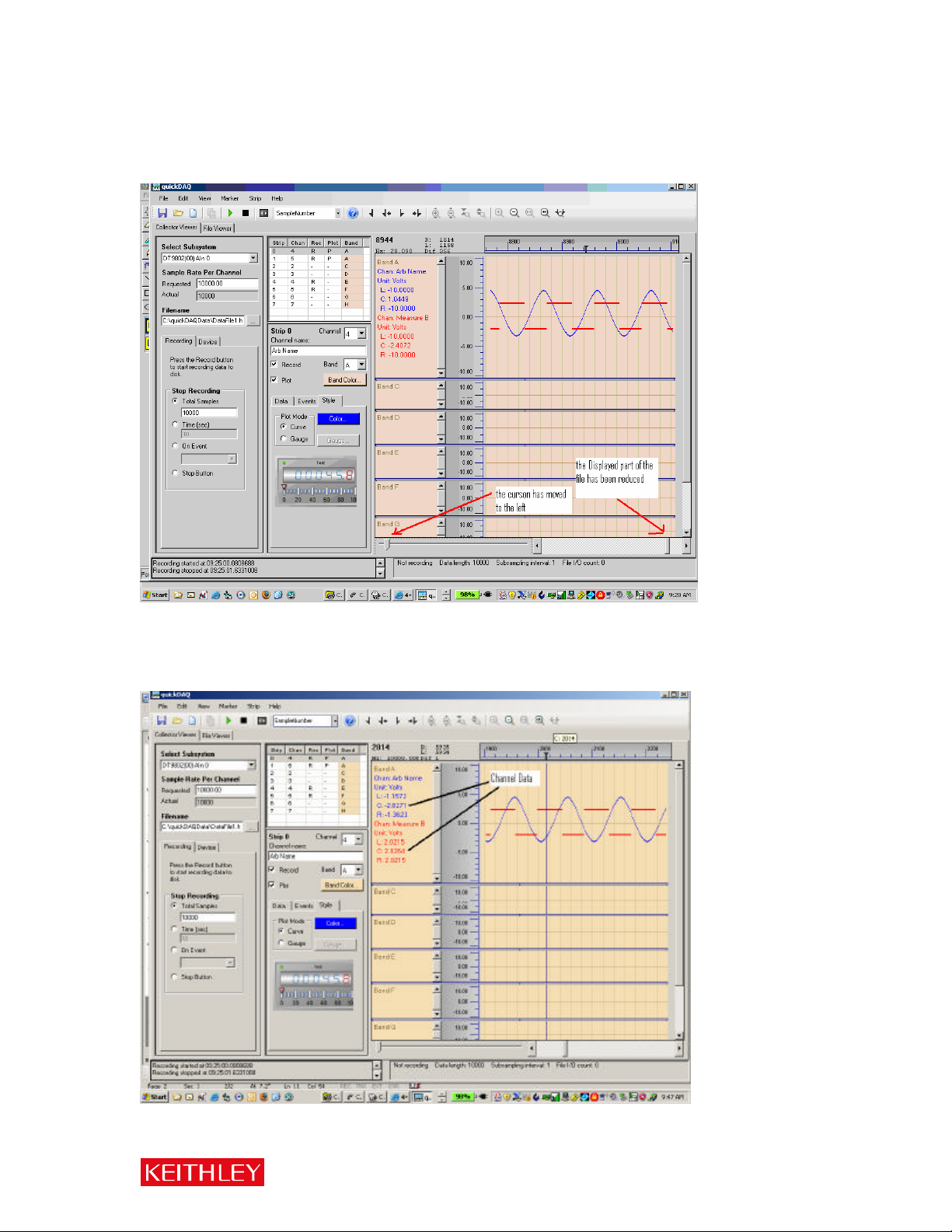This screenshot has width=952, height=1232.
Task: Open Strip 0 Channel dropdown, upper window
Action: point(361,333)
